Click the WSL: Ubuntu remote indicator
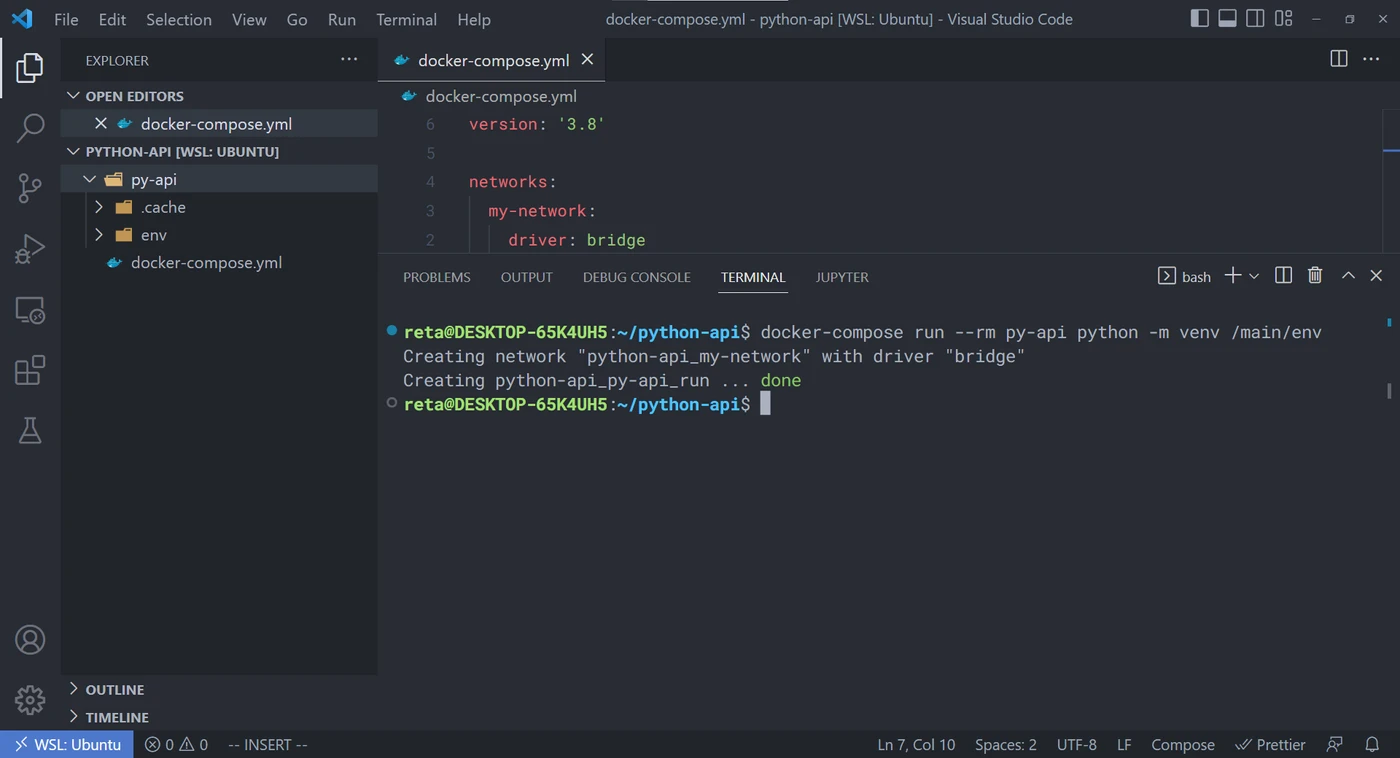 tap(67, 744)
